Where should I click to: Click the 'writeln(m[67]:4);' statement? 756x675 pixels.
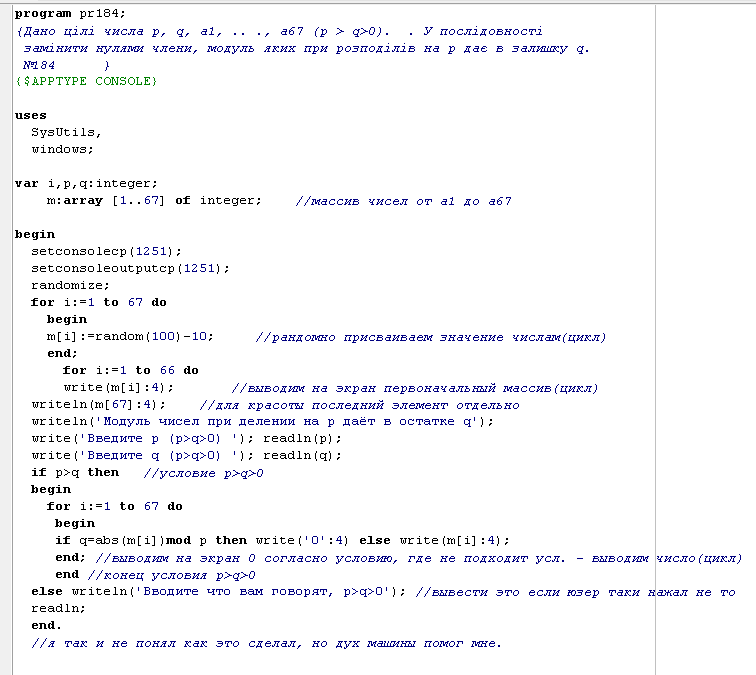point(98,404)
